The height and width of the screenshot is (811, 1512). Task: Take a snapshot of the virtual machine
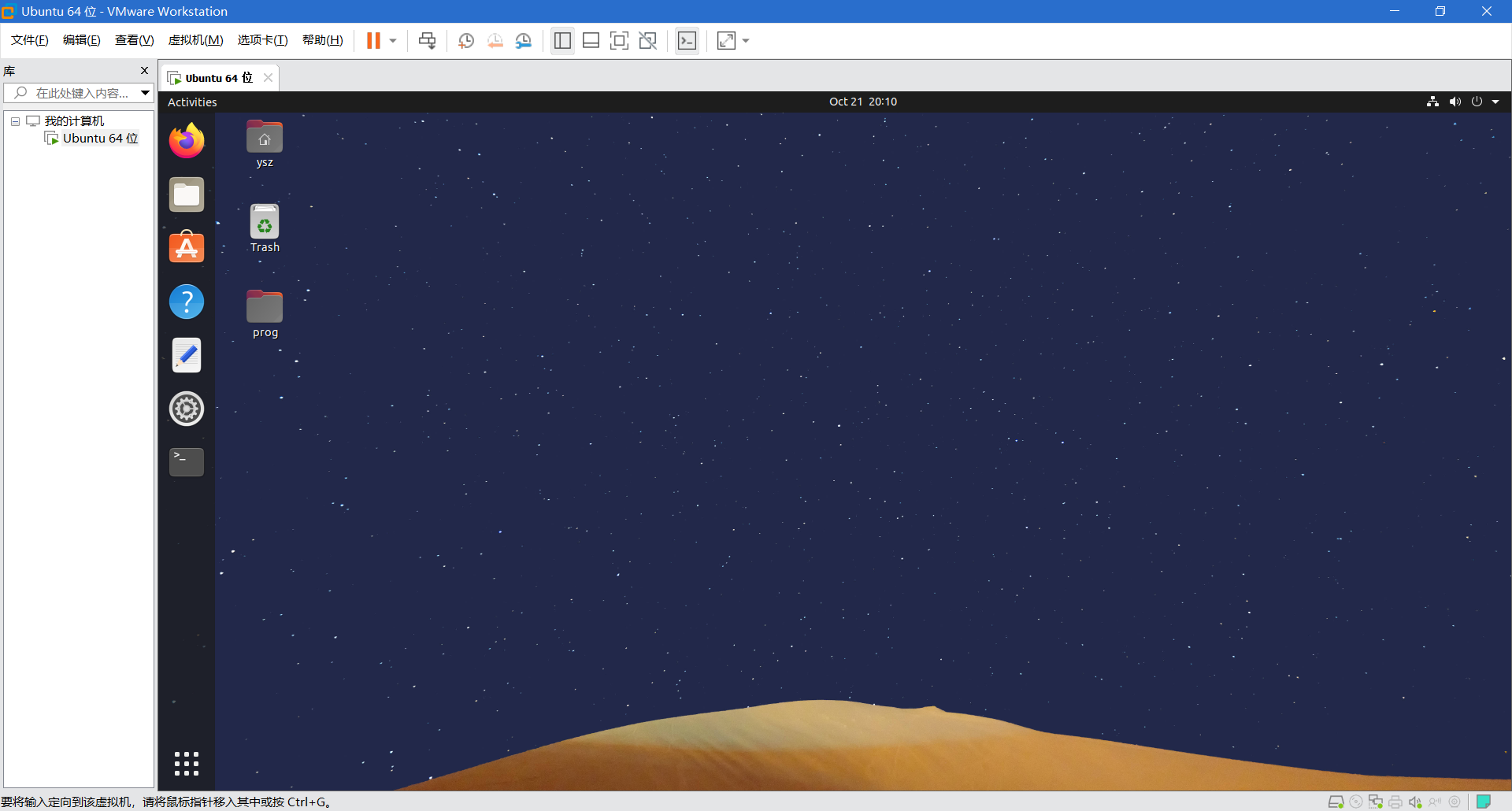click(465, 40)
